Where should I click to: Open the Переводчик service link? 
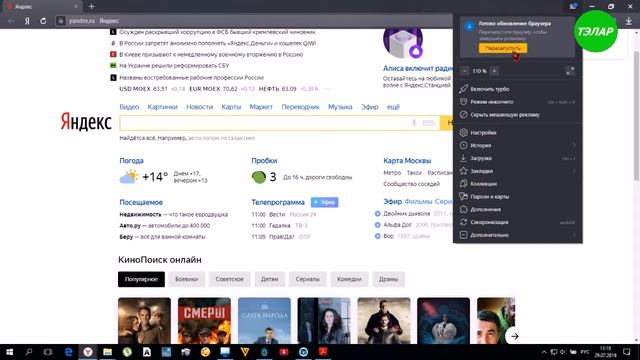tap(300, 107)
